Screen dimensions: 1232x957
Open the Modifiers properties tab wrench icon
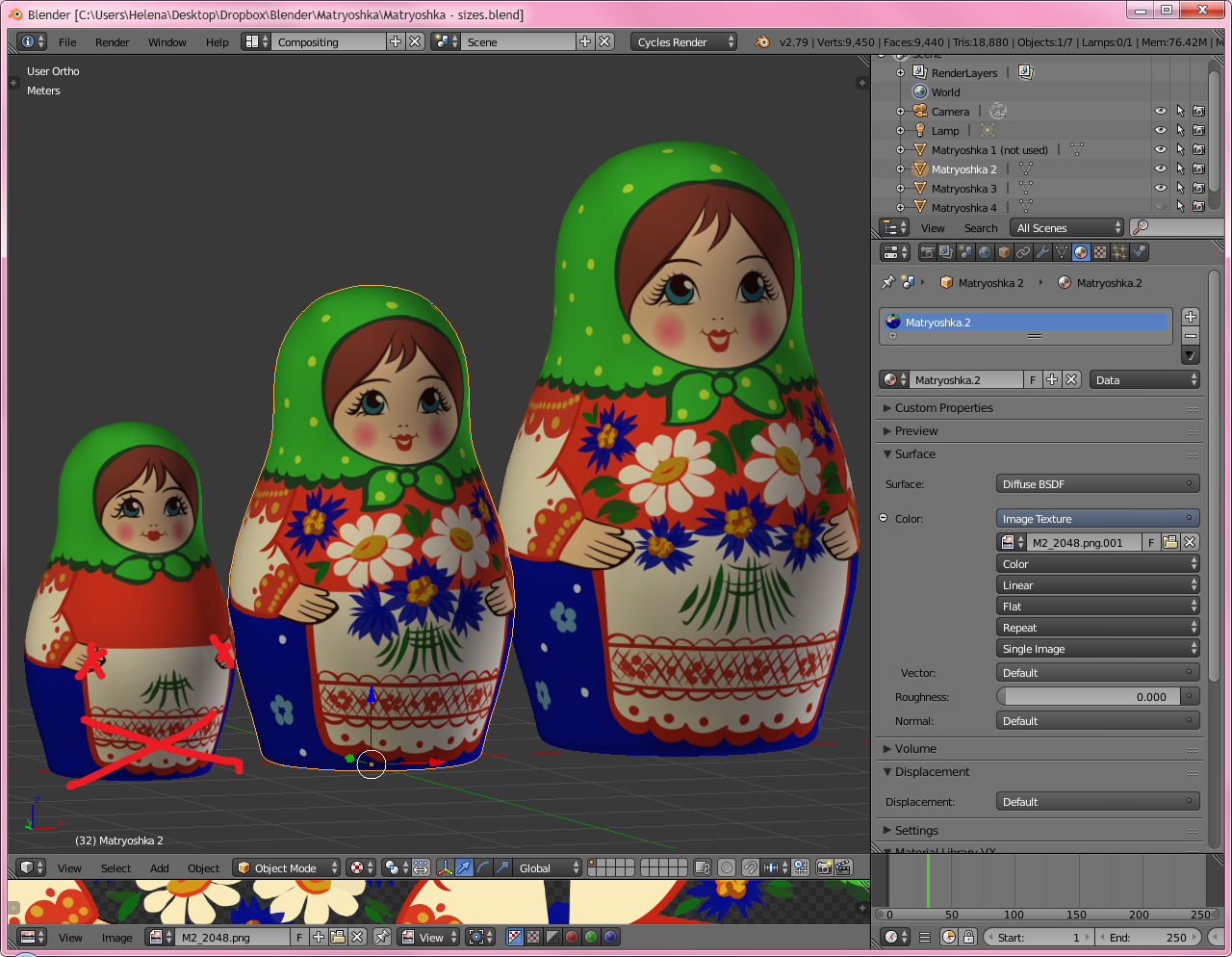click(x=1042, y=252)
